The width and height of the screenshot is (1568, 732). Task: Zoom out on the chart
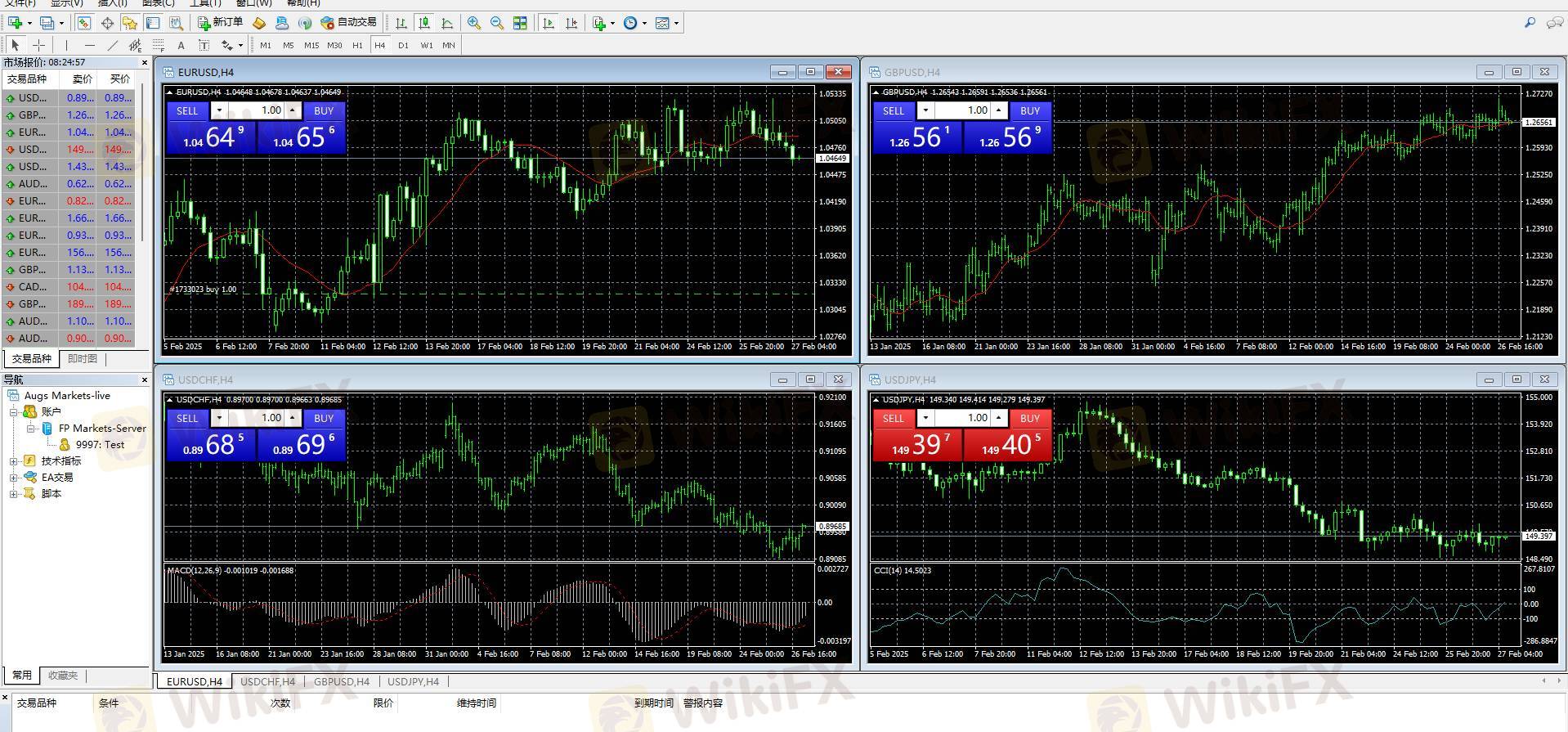click(497, 23)
